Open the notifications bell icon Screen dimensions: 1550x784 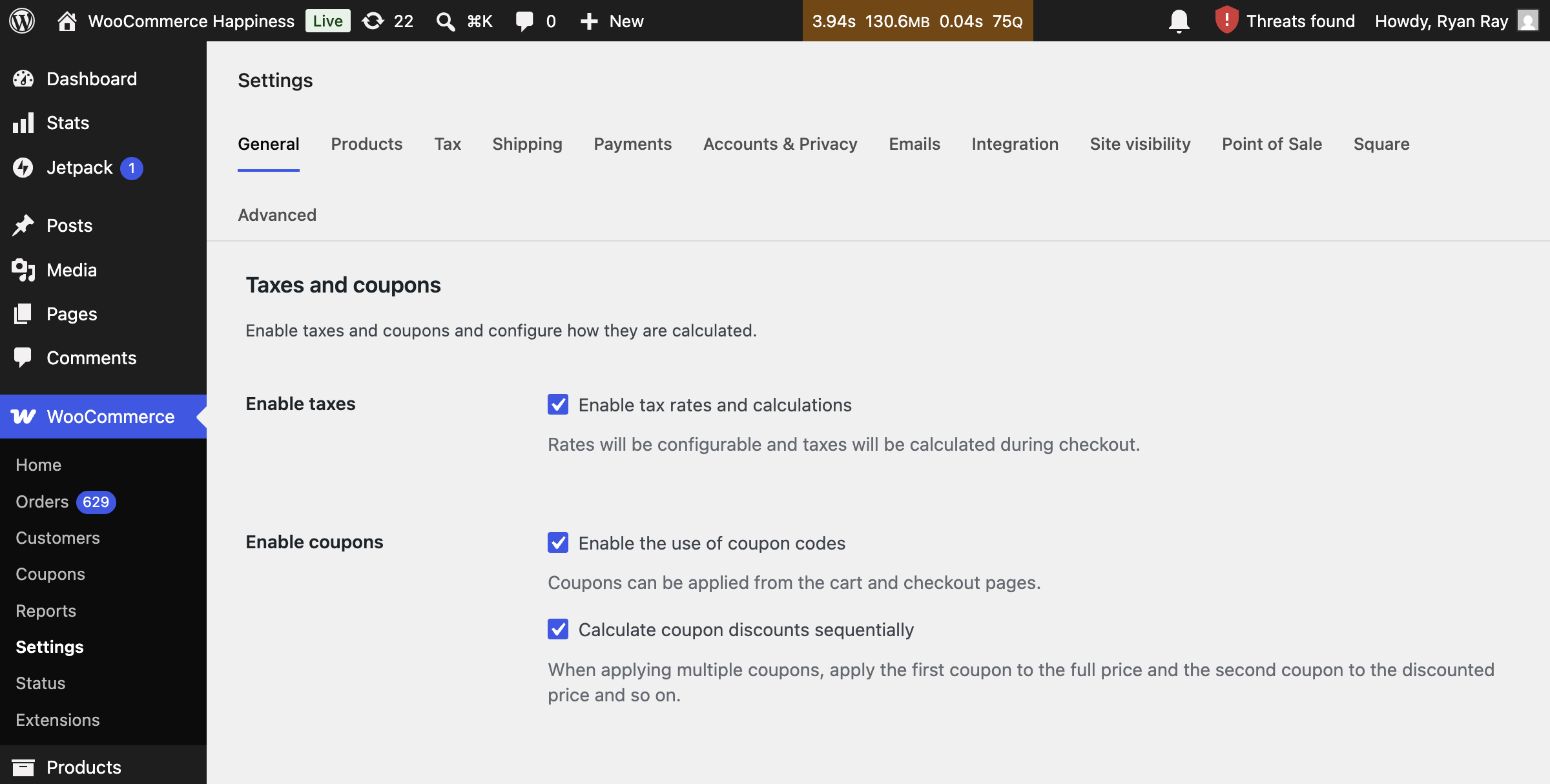tap(1179, 21)
